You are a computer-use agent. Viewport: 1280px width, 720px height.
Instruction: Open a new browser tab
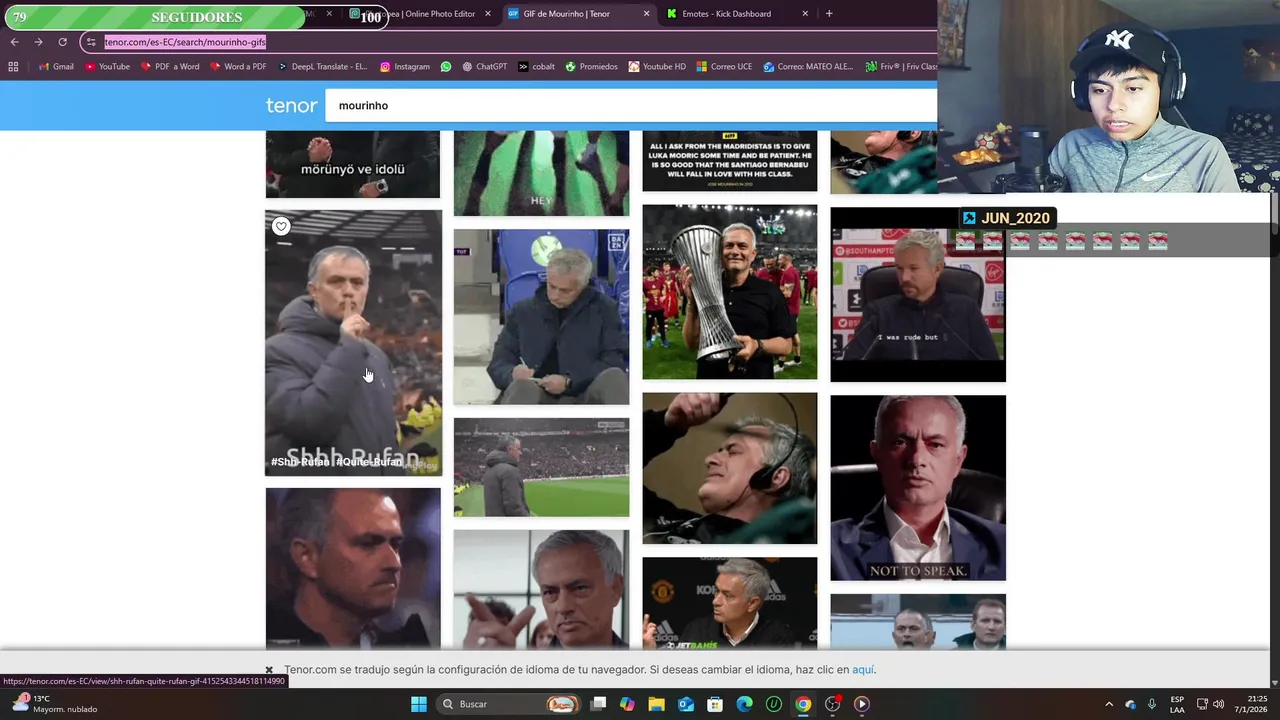pos(829,14)
